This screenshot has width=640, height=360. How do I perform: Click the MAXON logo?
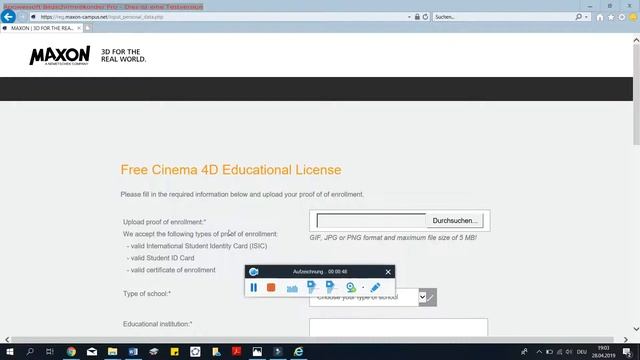pos(60,56)
